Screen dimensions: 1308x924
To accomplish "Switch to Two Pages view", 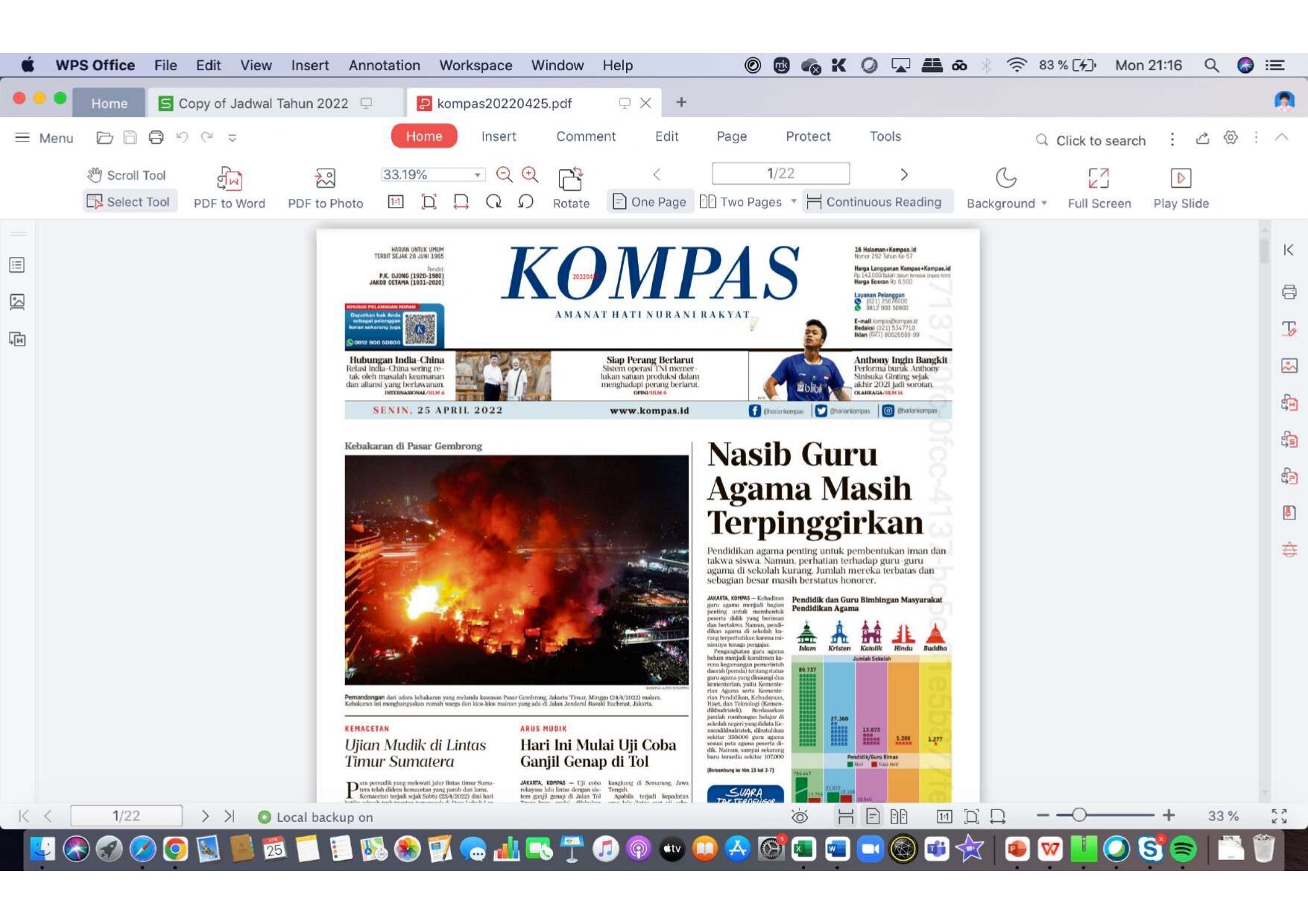I will (x=741, y=202).
